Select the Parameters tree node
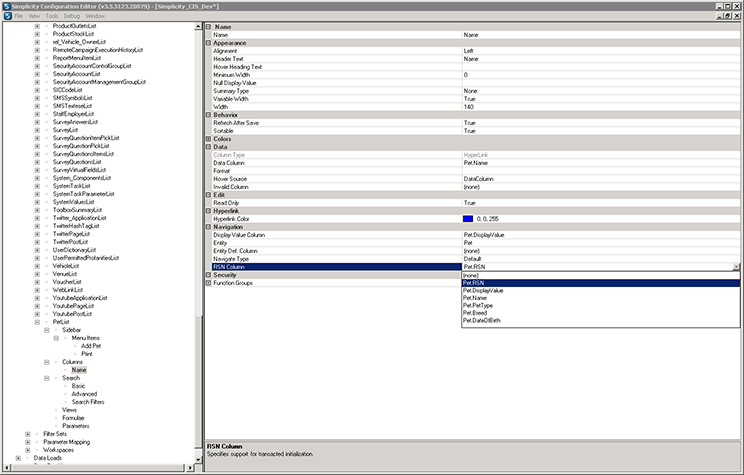The image size is (744, 475). pyautogui.click(x=75, y=426)
